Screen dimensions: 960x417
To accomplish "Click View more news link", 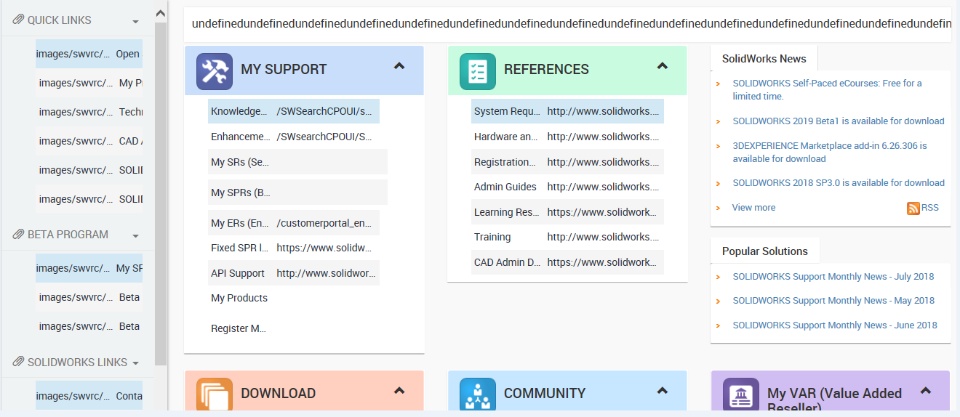I will coord(753,208).
